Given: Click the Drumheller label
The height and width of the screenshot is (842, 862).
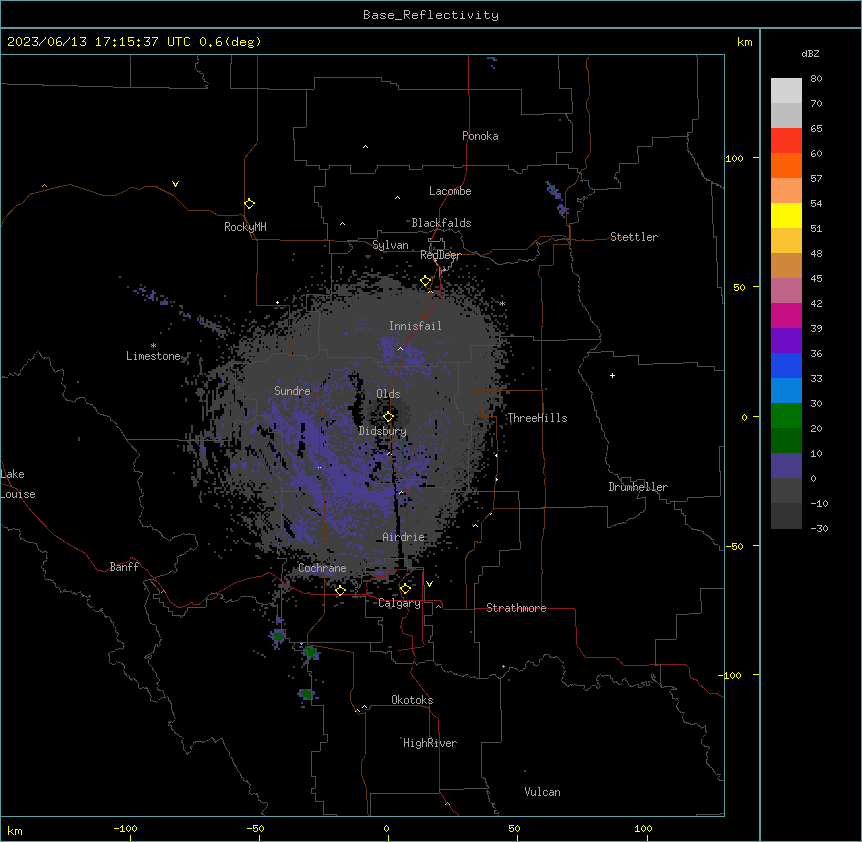Looking at the screenshot, I should (x=638, y=487).
